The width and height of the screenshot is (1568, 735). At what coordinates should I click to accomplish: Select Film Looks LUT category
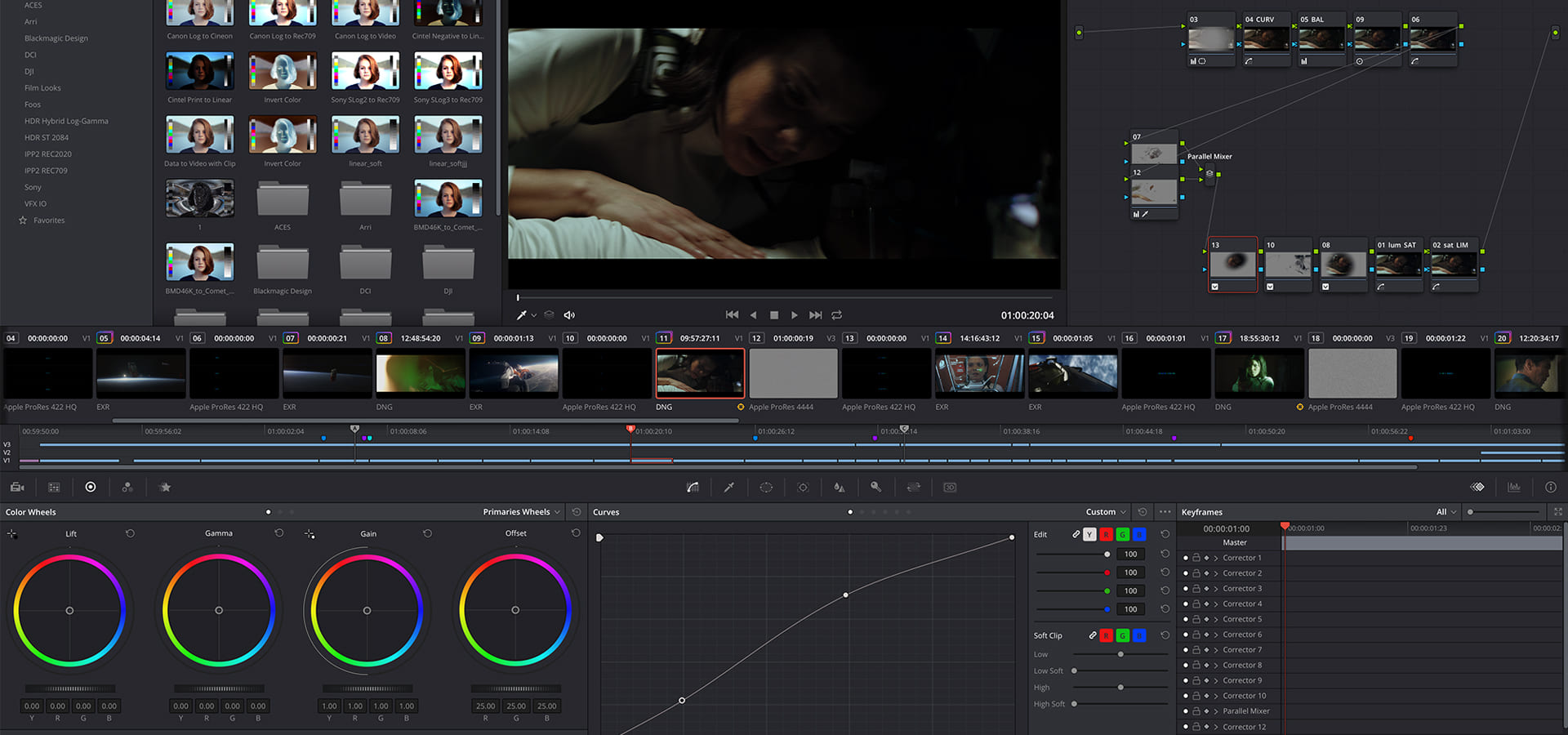42,88
